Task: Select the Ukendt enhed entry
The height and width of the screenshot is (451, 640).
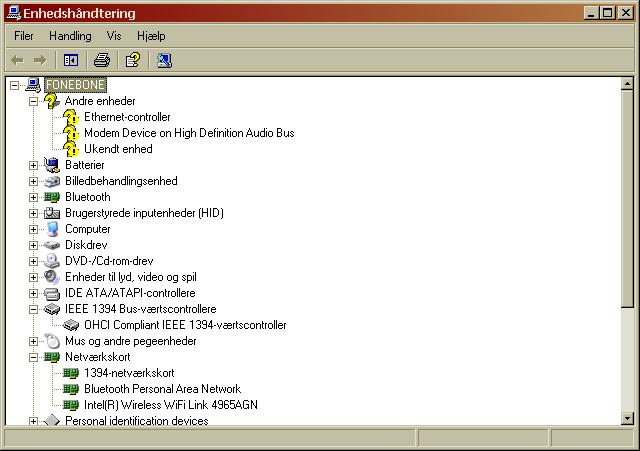Action: (x=118, y=149)
